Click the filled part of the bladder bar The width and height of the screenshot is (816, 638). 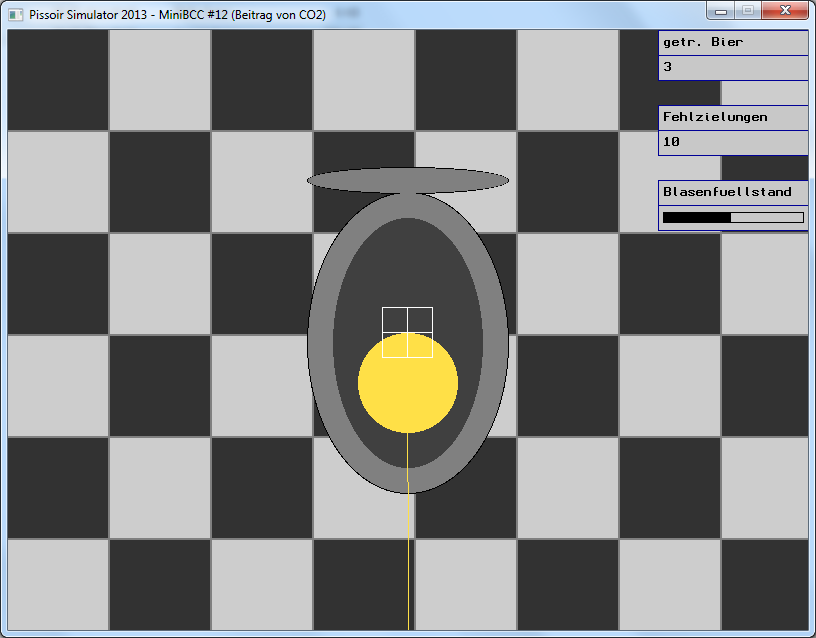pos(696,217)
